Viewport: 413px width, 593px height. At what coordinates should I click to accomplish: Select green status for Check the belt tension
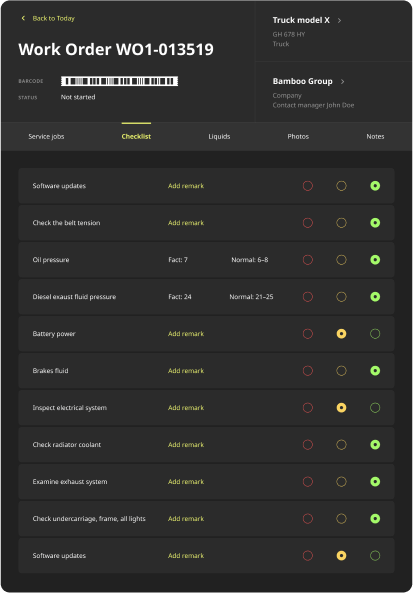click(x=375, y=223)
